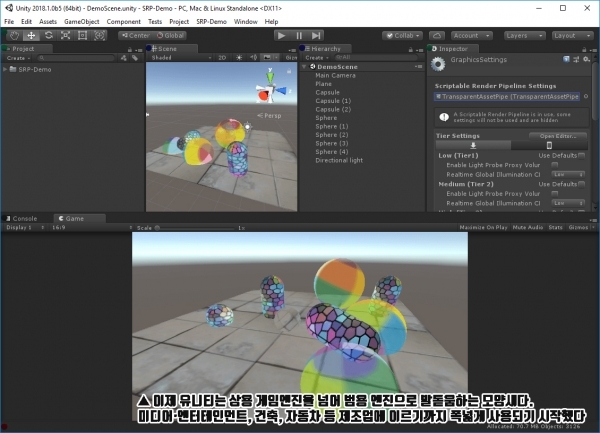Click the Open Editor button
Screen dimensions: 600x433
point(558,136)
